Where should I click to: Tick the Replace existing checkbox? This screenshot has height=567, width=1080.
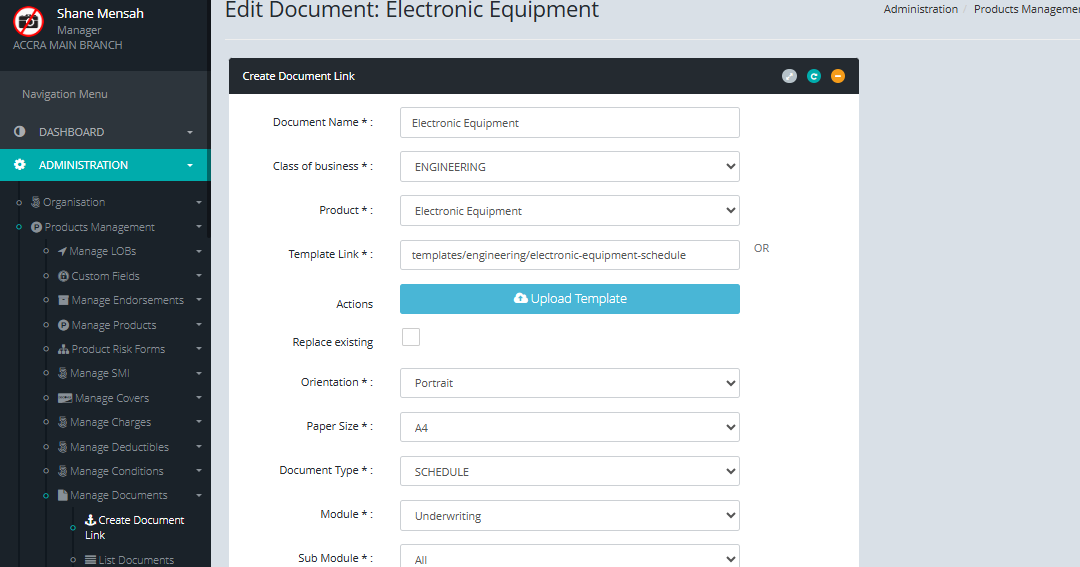[411, 337]
